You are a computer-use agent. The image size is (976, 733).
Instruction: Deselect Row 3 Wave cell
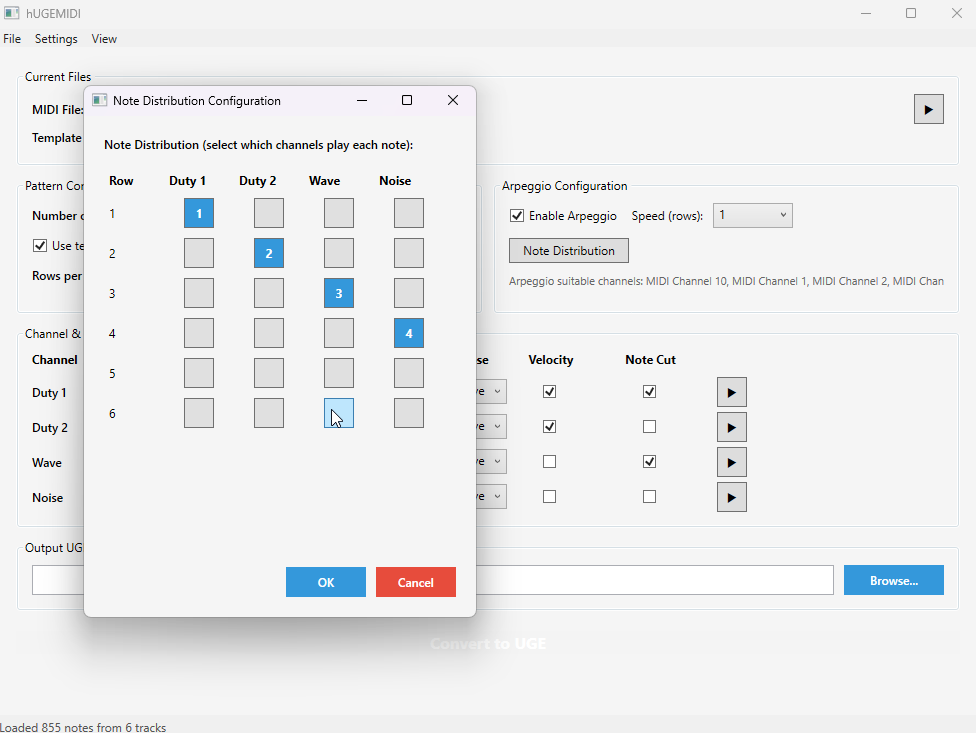point(339,293)
